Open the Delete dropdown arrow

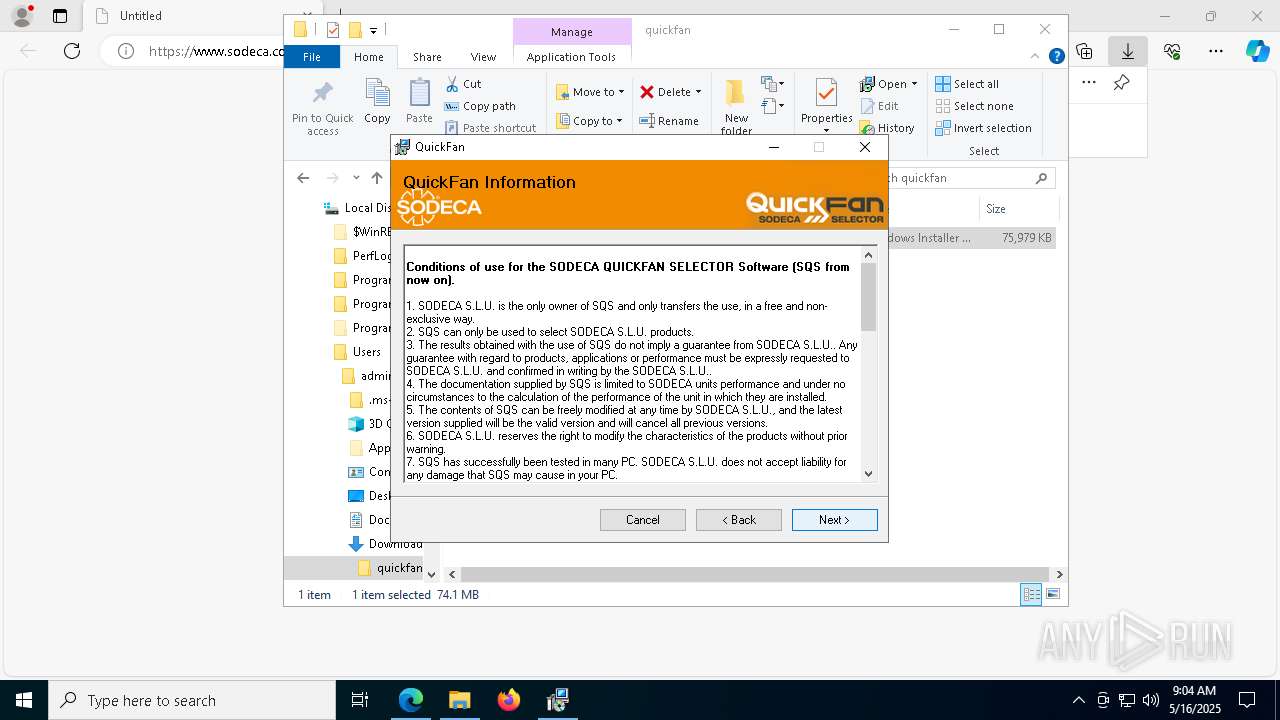click(698, 92)
